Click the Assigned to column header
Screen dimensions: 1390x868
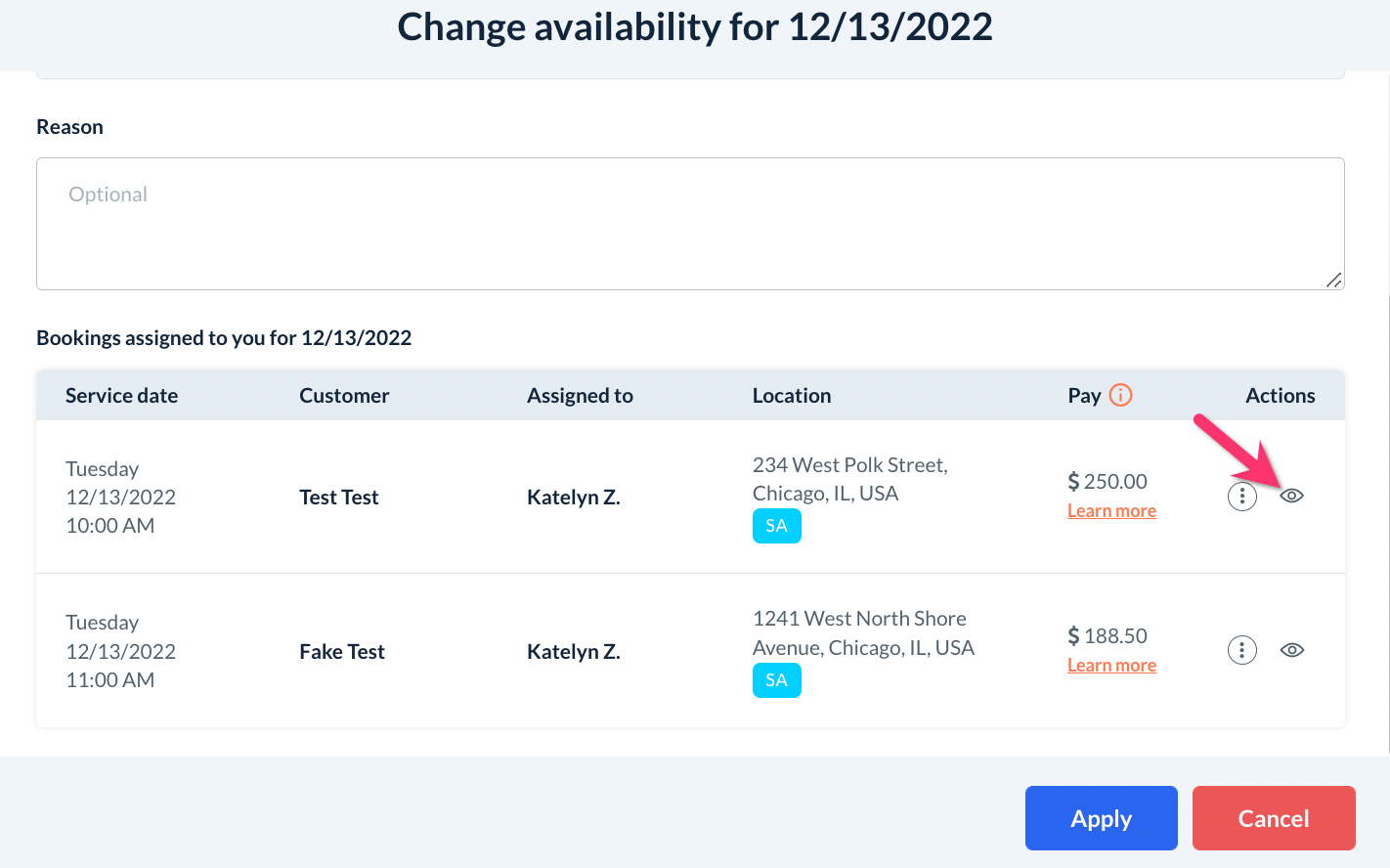coord(580,396)
